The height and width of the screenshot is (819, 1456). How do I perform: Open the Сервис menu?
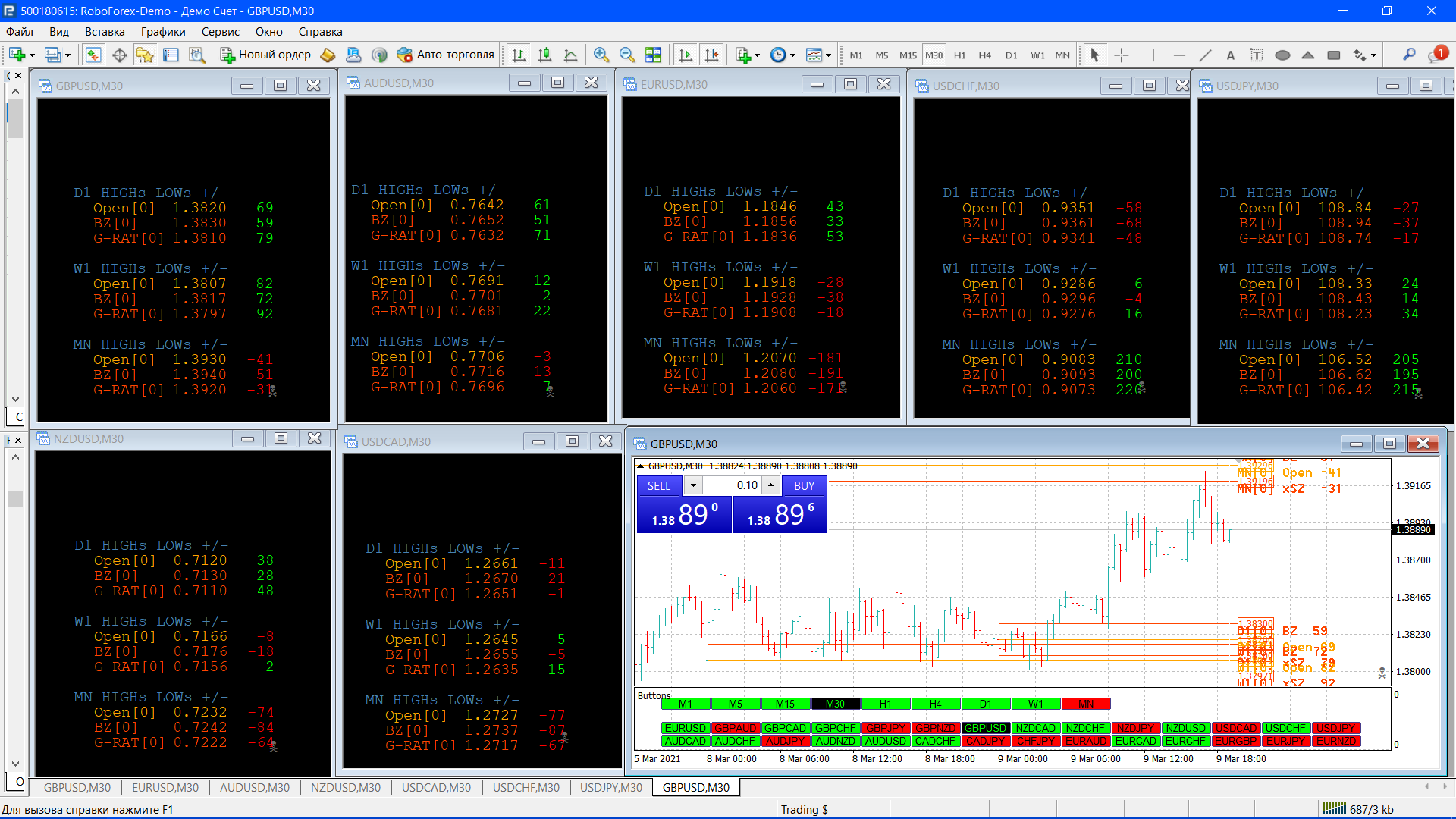(x=221, y=32)
